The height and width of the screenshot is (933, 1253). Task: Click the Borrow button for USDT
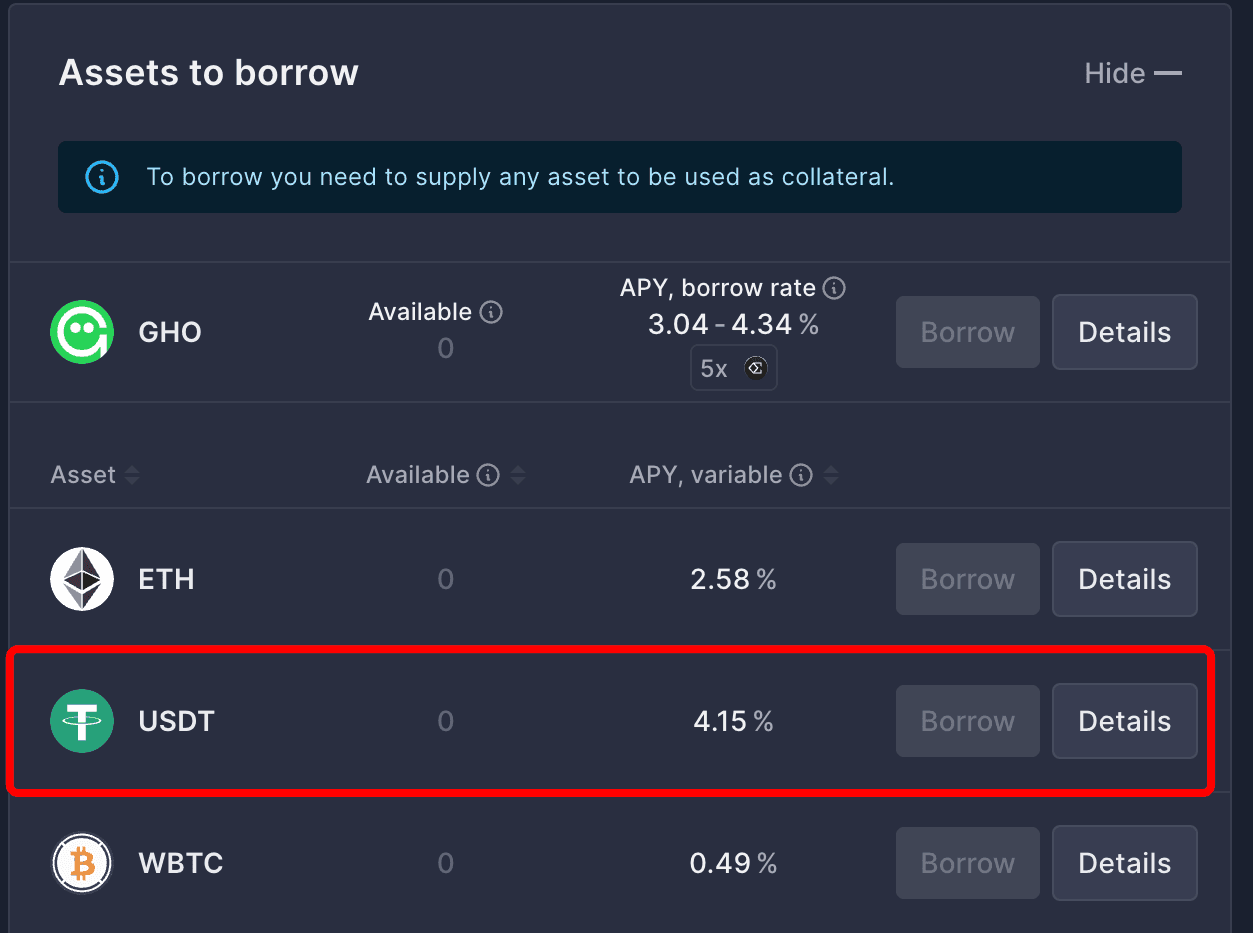[x=968, y=721]
